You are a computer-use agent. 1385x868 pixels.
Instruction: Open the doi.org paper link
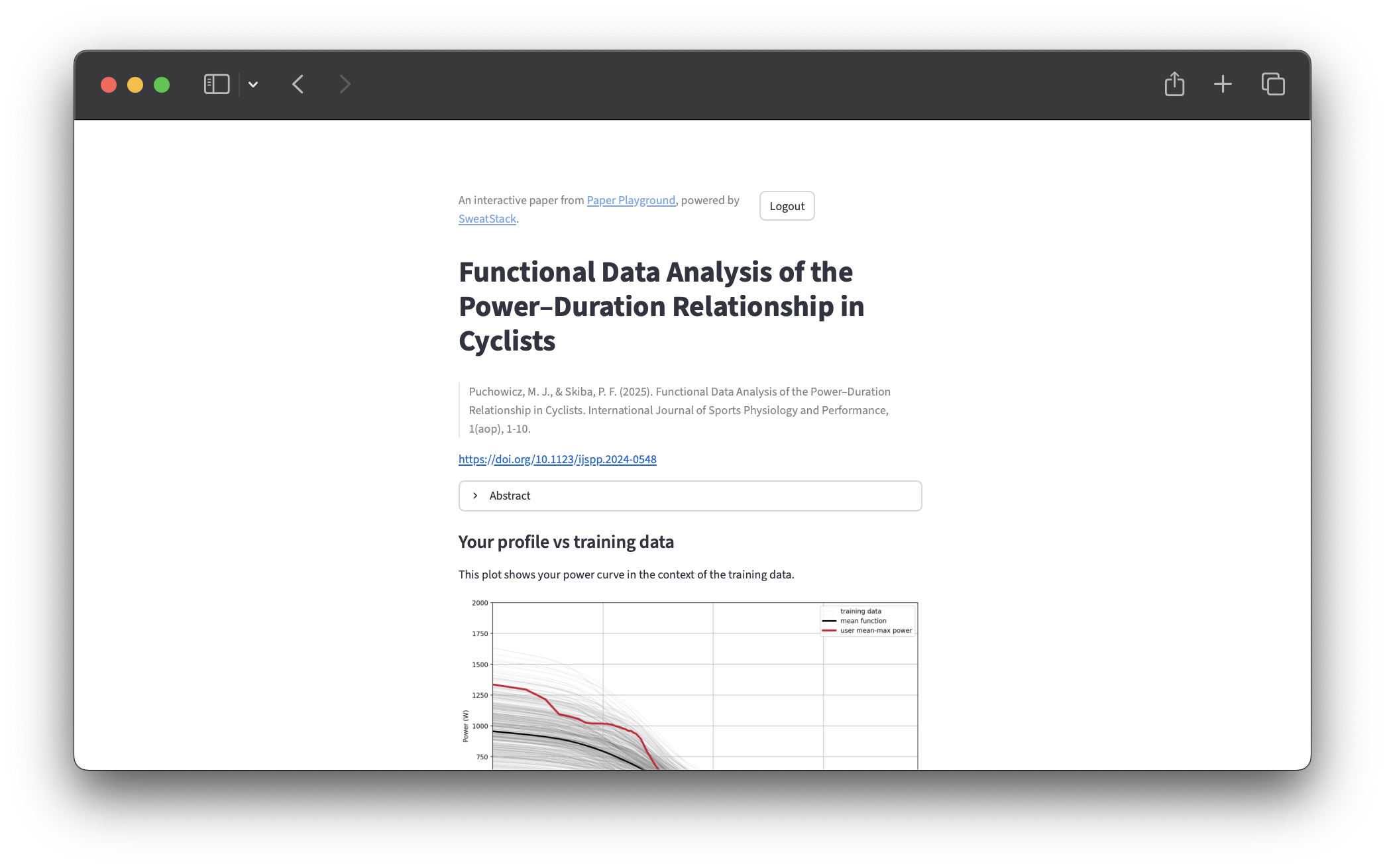point(557,459)
